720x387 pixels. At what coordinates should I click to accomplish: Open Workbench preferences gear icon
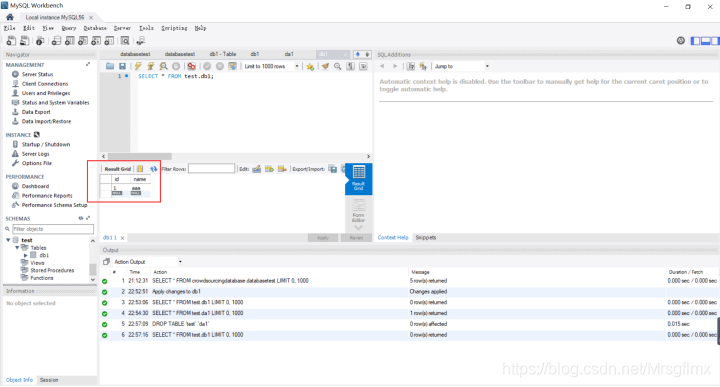681,40
